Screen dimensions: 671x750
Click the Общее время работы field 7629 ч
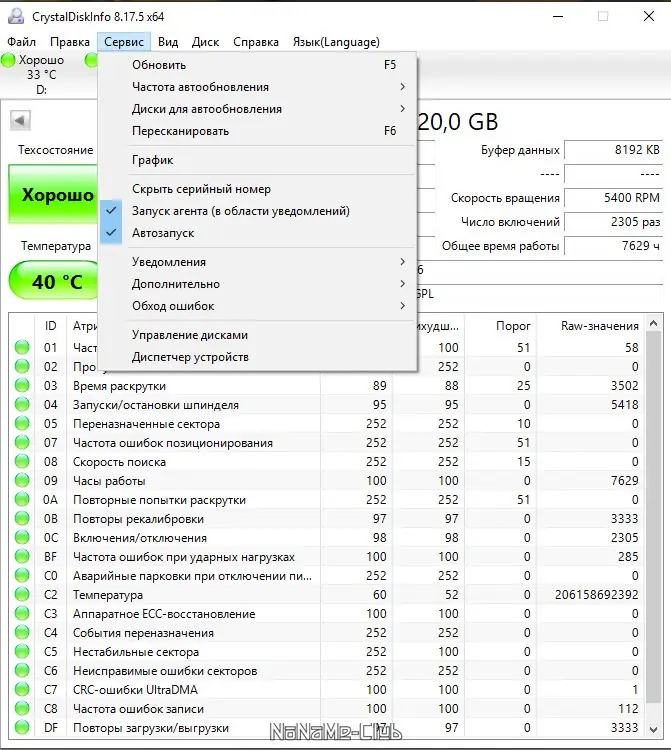pos(613,245)
